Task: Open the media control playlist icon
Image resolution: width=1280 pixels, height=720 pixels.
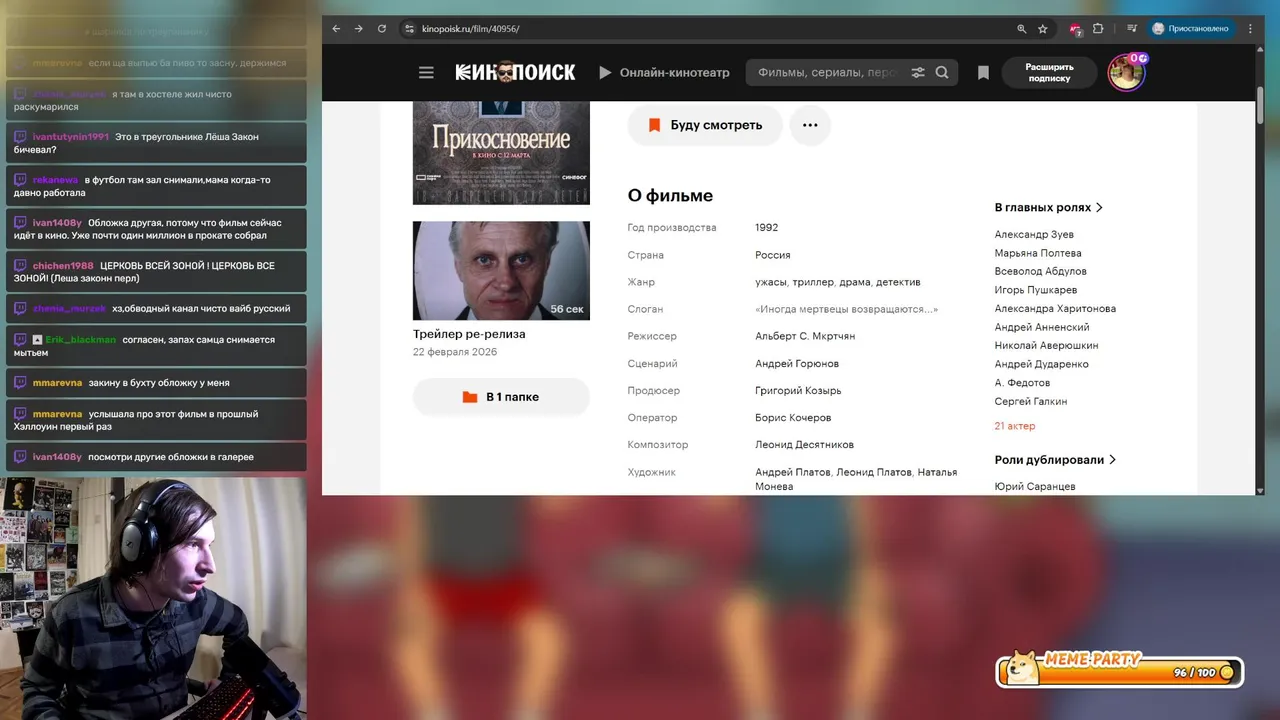Action: click(1132, 29)
